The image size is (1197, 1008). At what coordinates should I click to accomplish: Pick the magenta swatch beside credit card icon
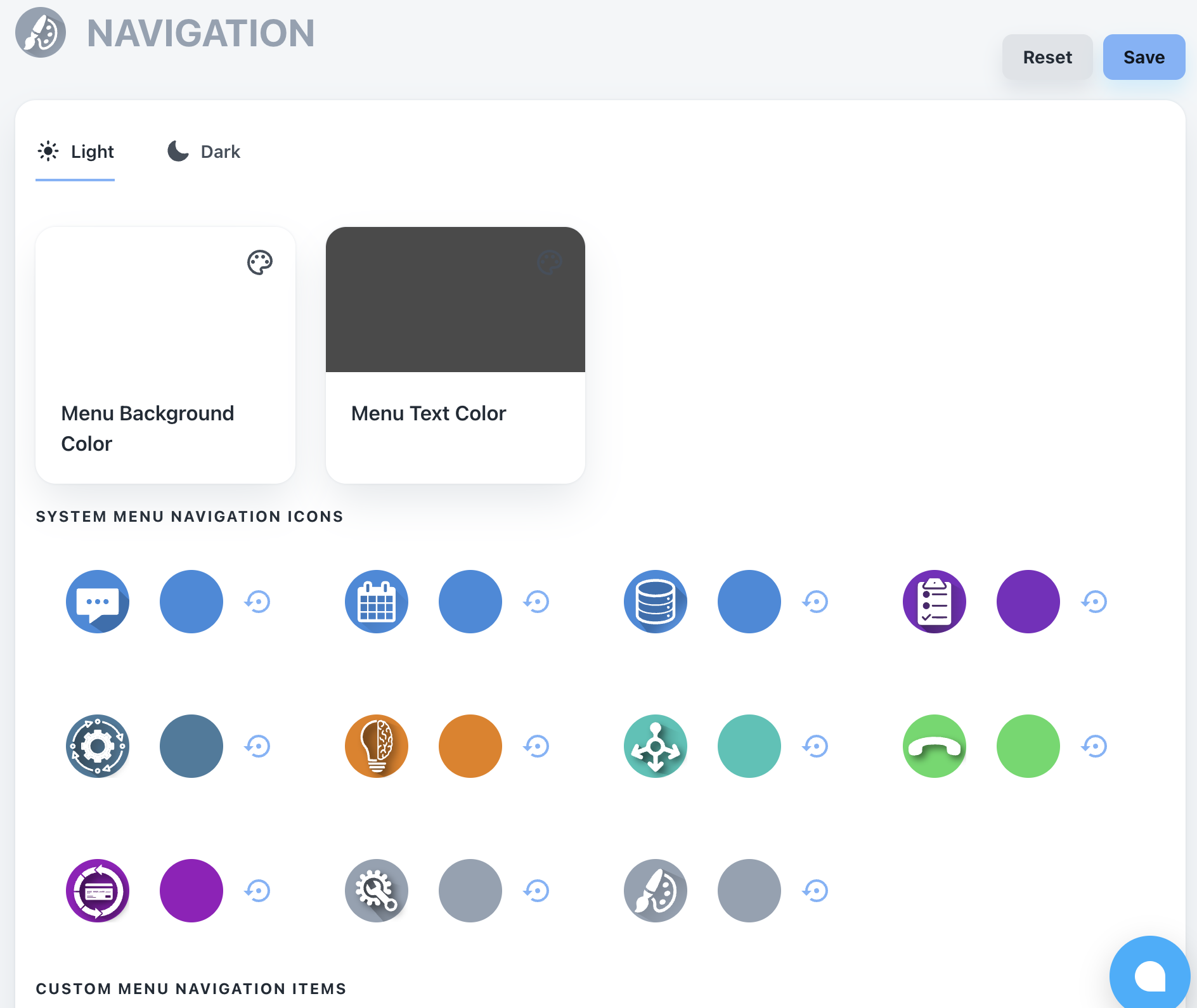(x=191, y=891)
